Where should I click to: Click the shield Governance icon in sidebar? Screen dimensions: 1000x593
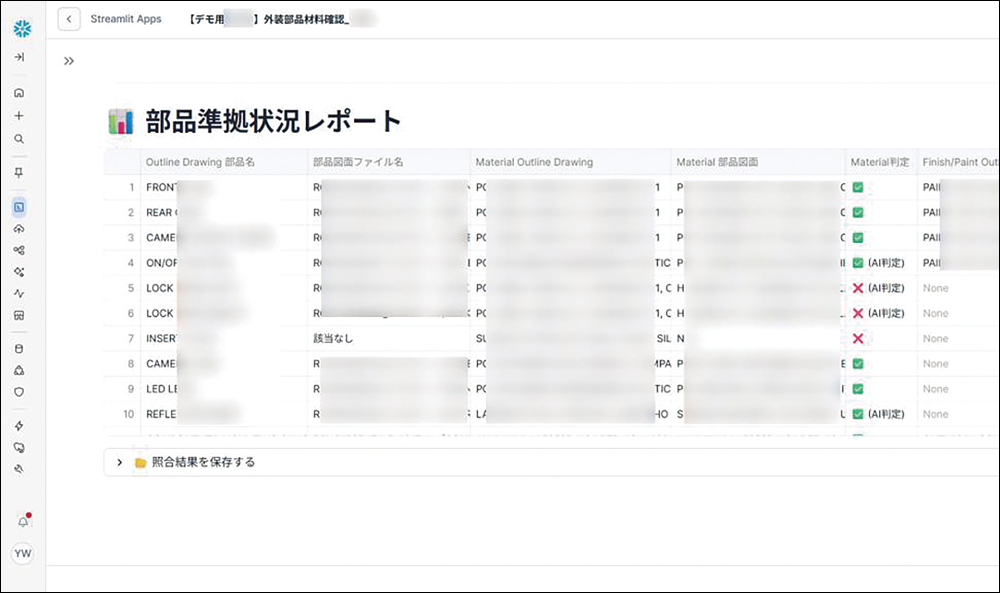tap(19, 392)
